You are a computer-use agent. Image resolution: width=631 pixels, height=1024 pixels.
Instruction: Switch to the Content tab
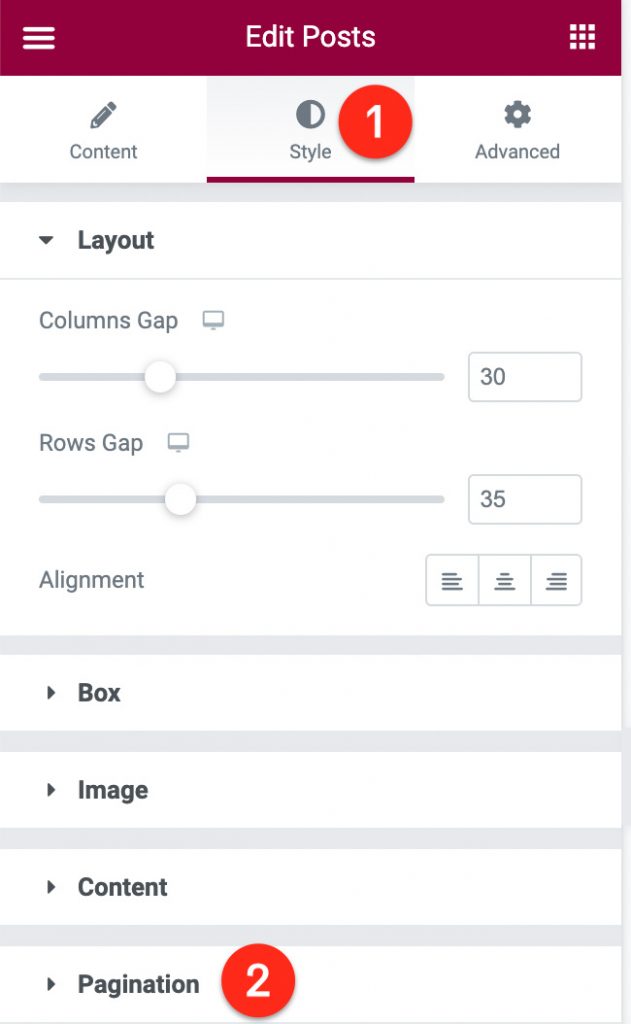tap(103, 129)
